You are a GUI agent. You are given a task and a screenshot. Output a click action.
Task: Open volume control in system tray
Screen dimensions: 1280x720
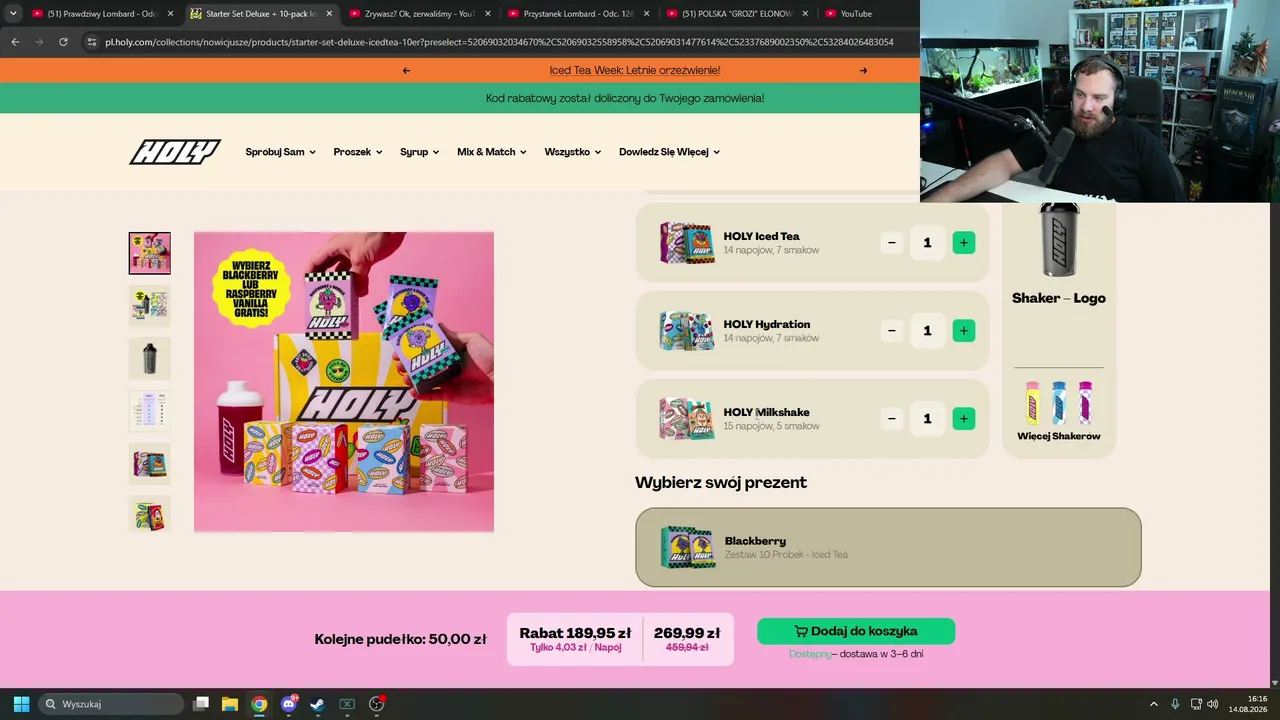[x=1212, y=704]
